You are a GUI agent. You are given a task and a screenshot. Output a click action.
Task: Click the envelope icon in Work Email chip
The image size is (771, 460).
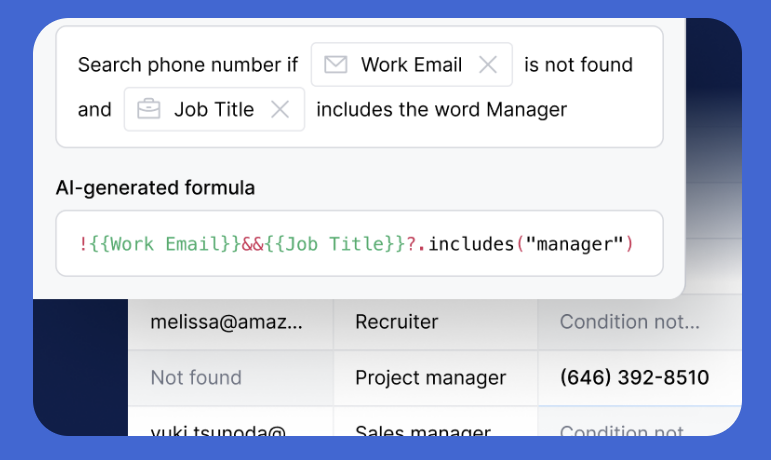[336, 65]
